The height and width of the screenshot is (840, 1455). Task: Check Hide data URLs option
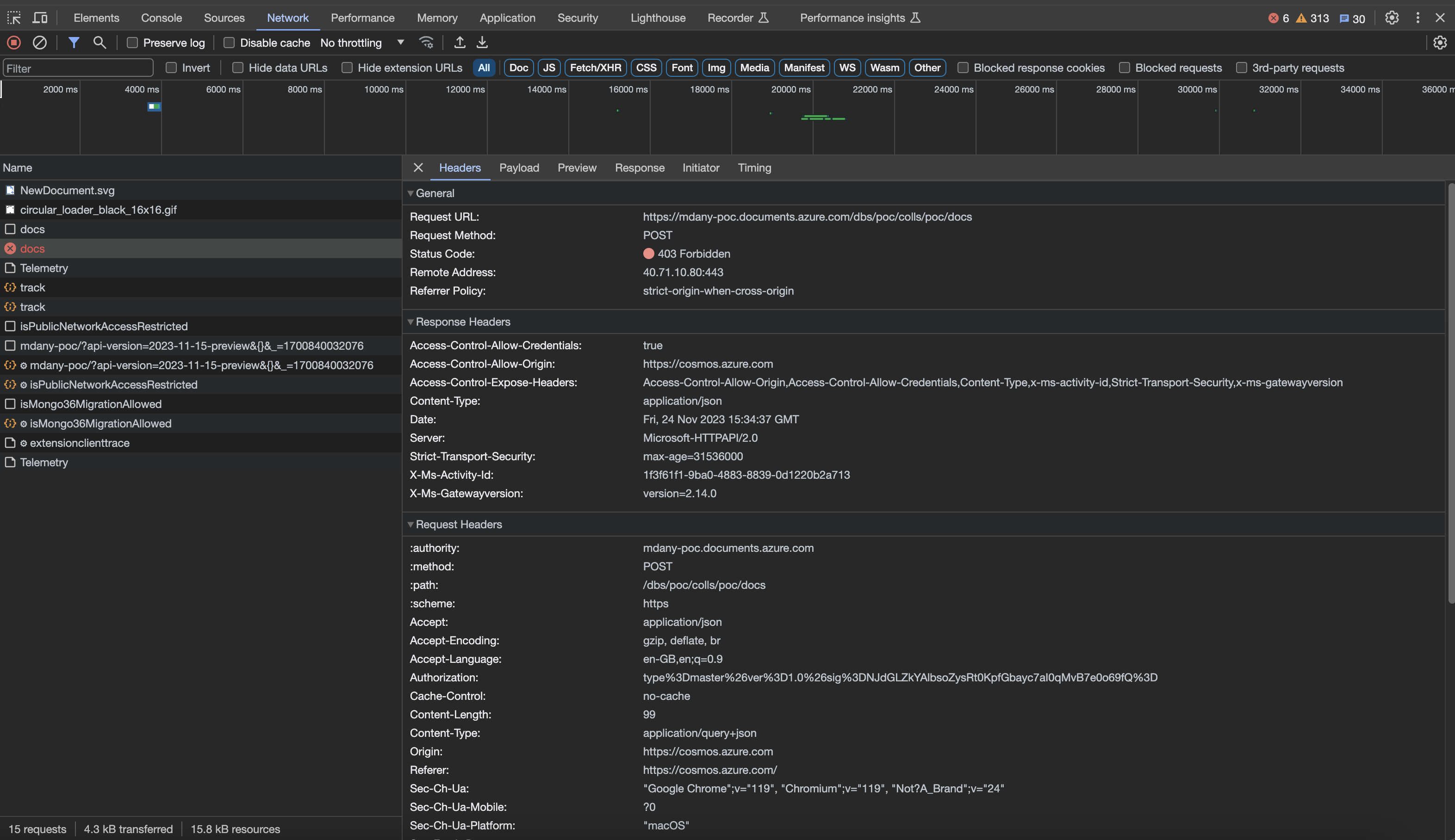click(x=238, y=68)
